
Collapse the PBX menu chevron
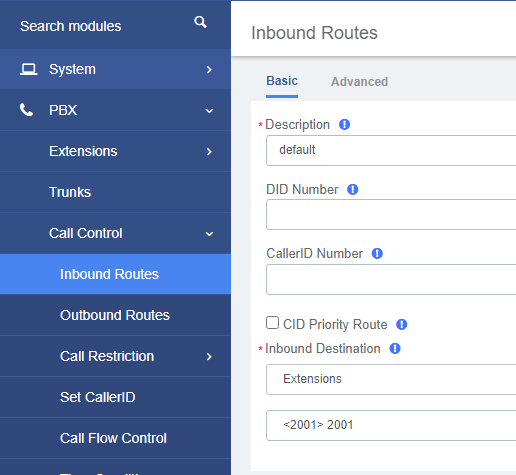pos(209,111)
